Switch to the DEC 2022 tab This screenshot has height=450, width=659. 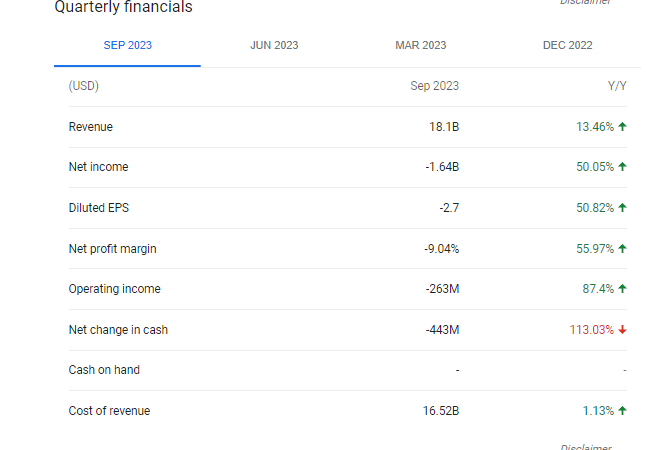coord(567,45)
